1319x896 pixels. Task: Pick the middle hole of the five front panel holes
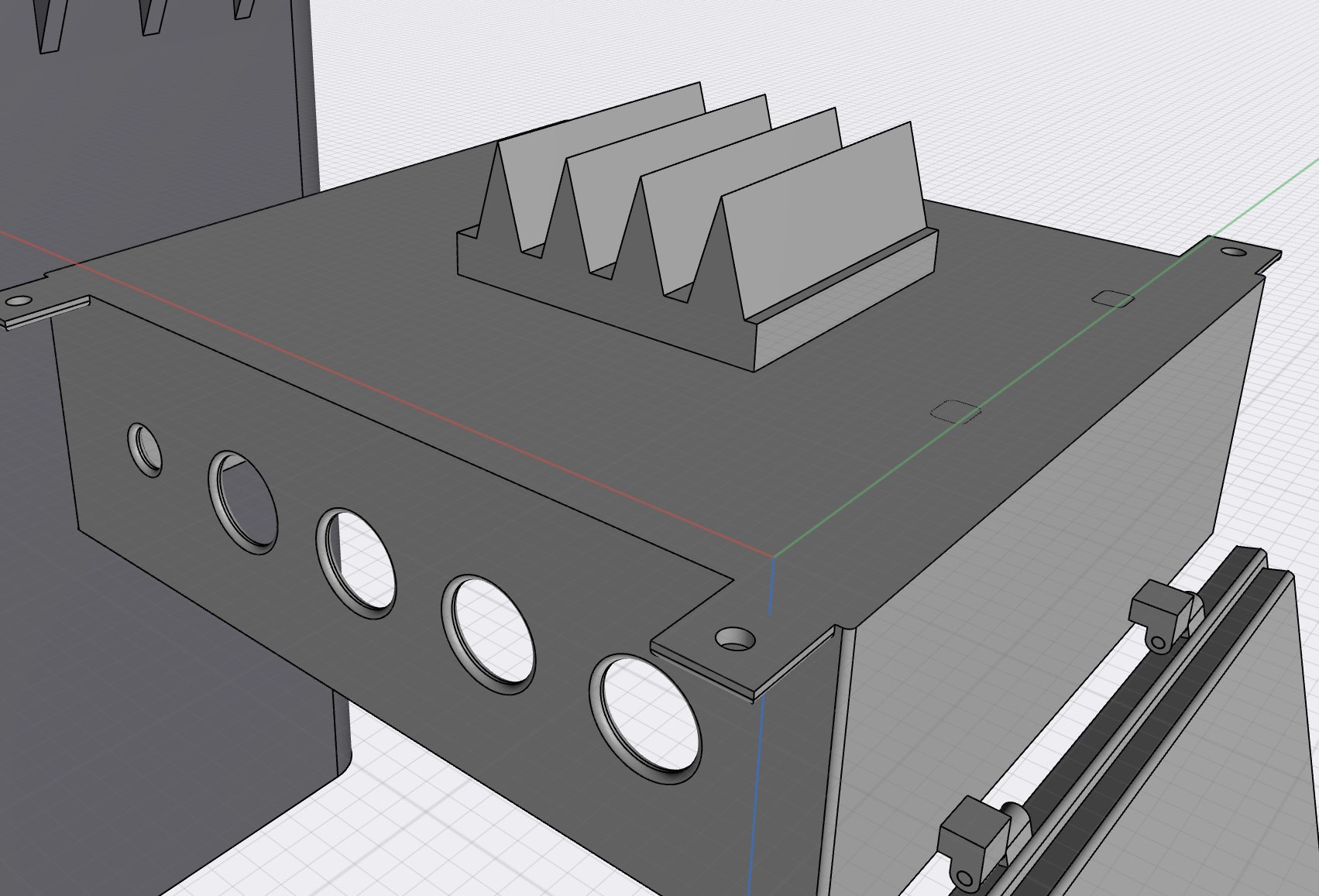click(x=356, y=562)
